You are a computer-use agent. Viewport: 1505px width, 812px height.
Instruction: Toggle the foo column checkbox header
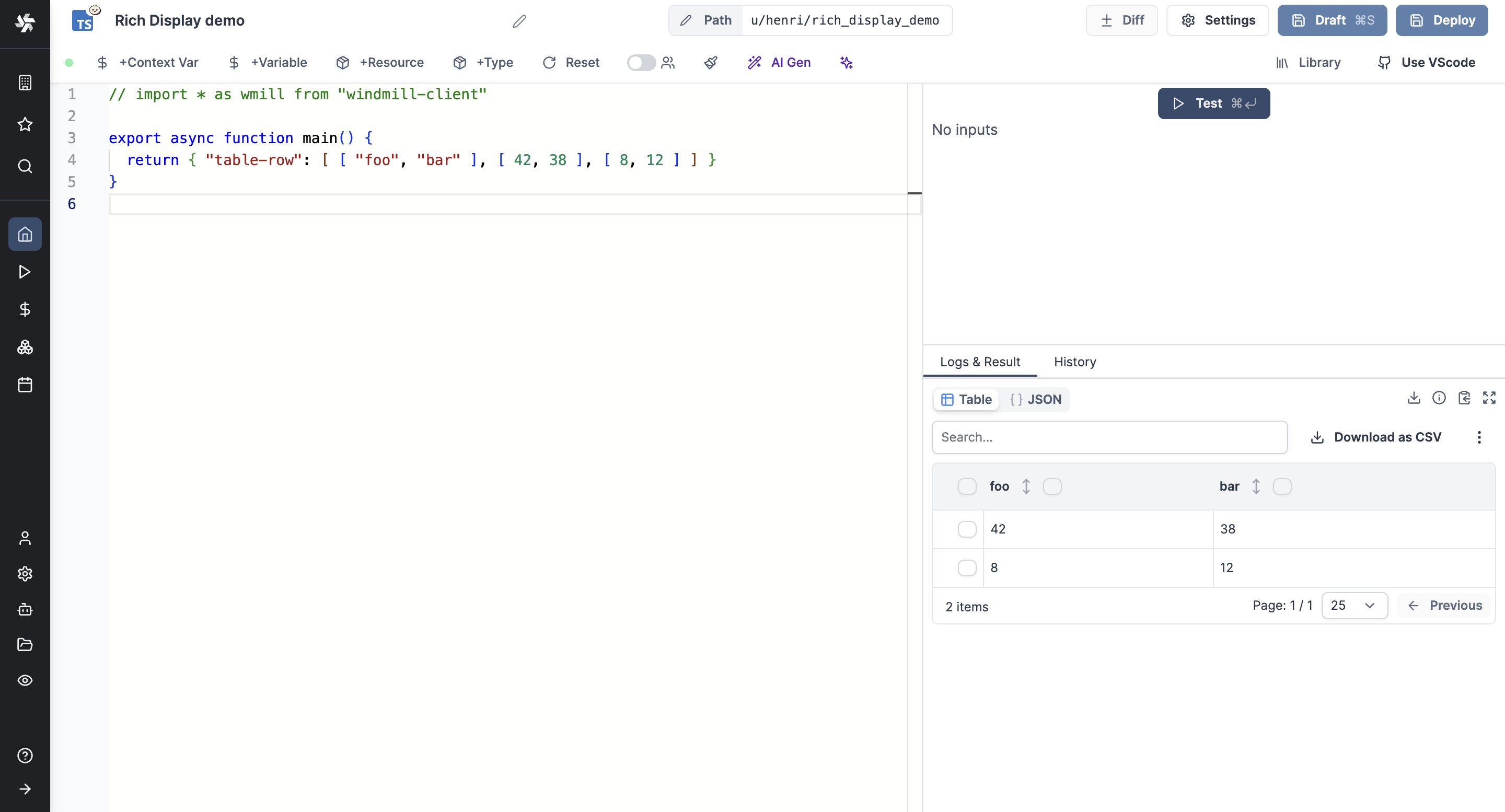[1051, 486]
